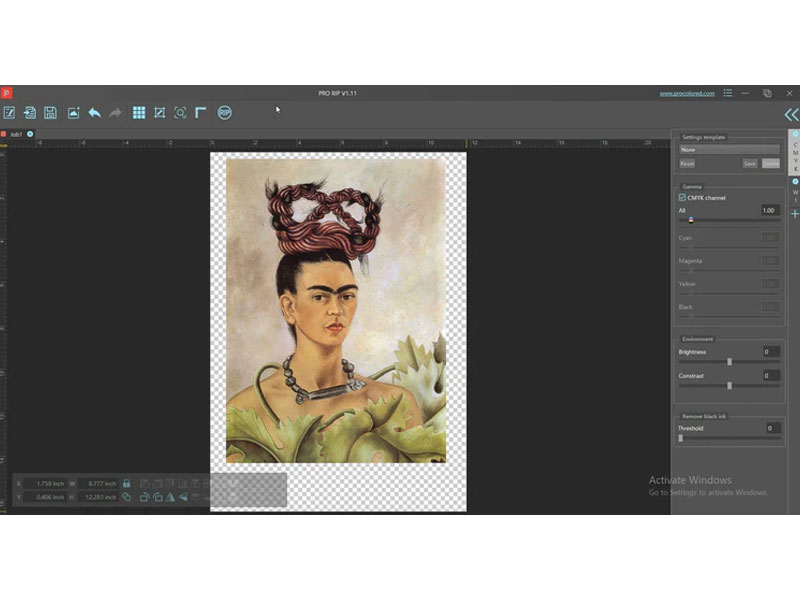Start the RIP process

pos(224,113)
